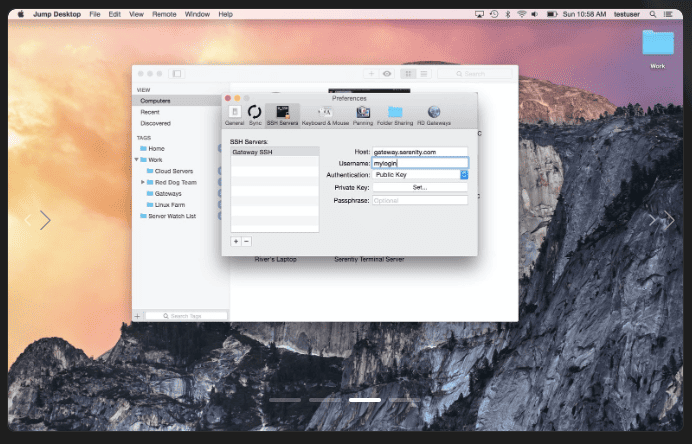The height and width of the screenshot is (444, 692).
Task: Open Notification Center from the menu bar
Action: (668, 14)
